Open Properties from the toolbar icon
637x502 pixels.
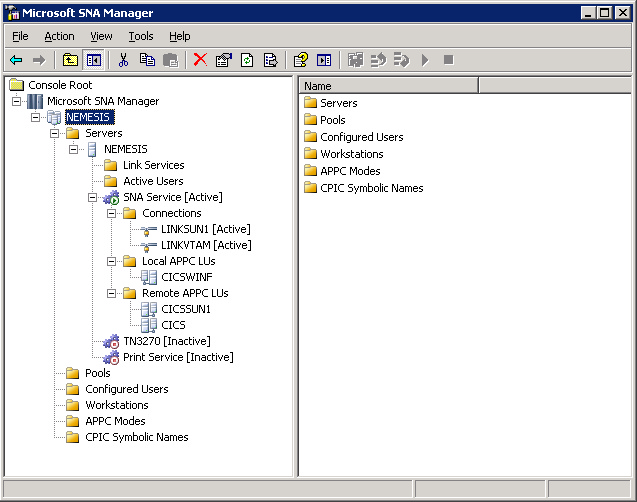tap(223, 60)
